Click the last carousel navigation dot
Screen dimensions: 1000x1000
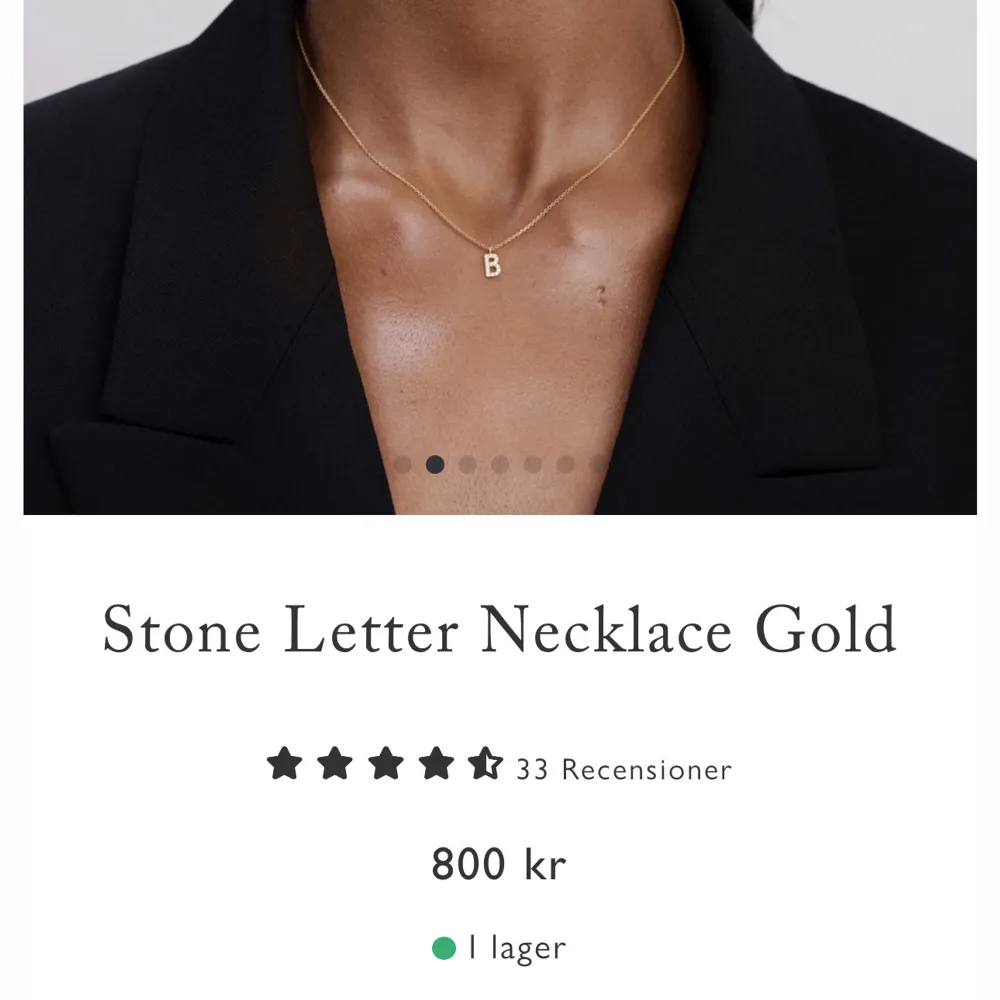596,465
